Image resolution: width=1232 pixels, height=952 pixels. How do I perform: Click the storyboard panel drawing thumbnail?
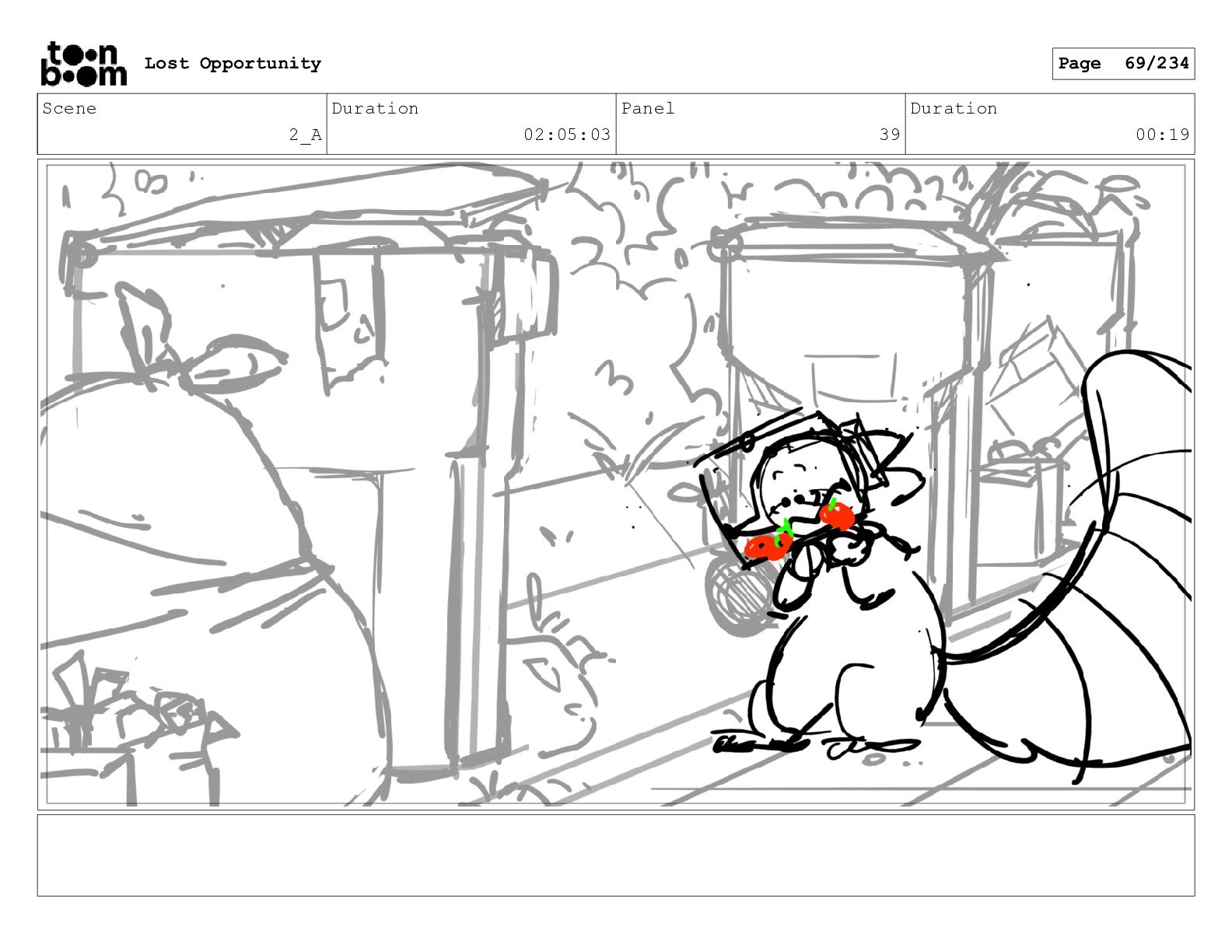(616, 485)
